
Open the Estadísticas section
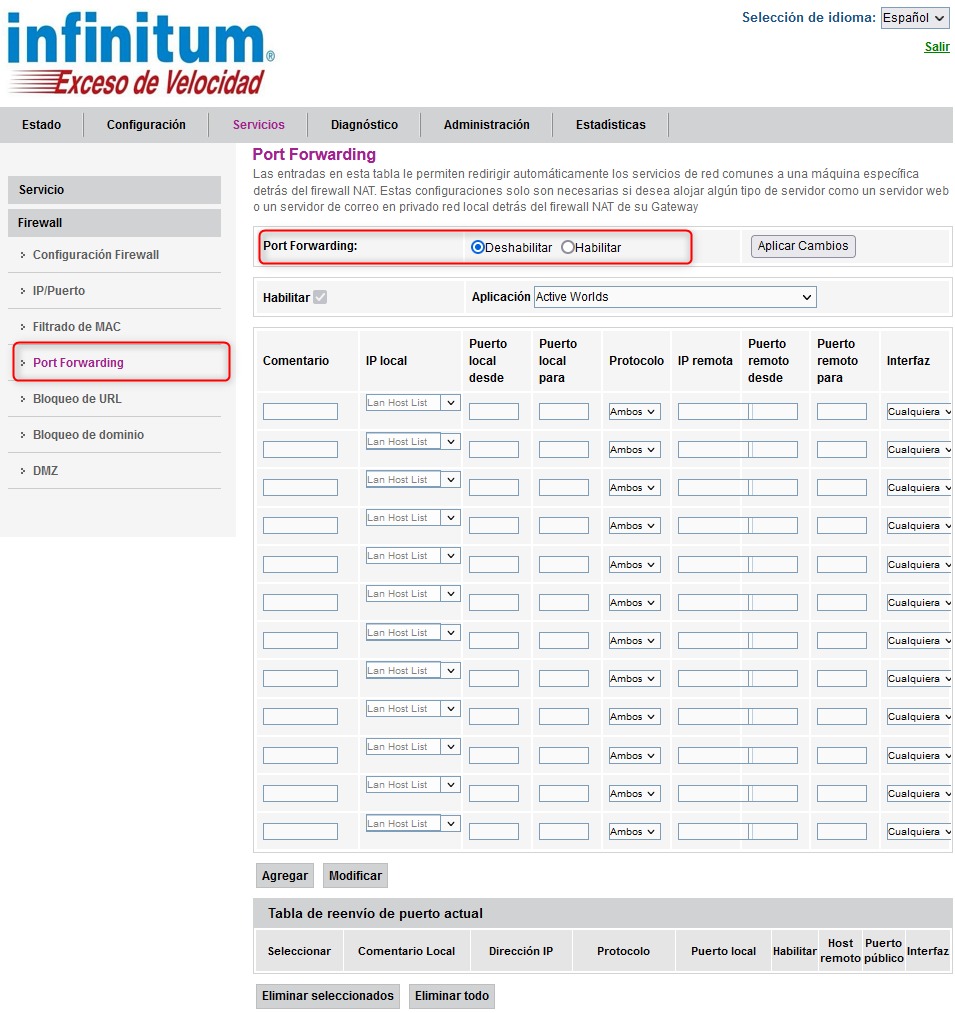(x=610, y=125)
